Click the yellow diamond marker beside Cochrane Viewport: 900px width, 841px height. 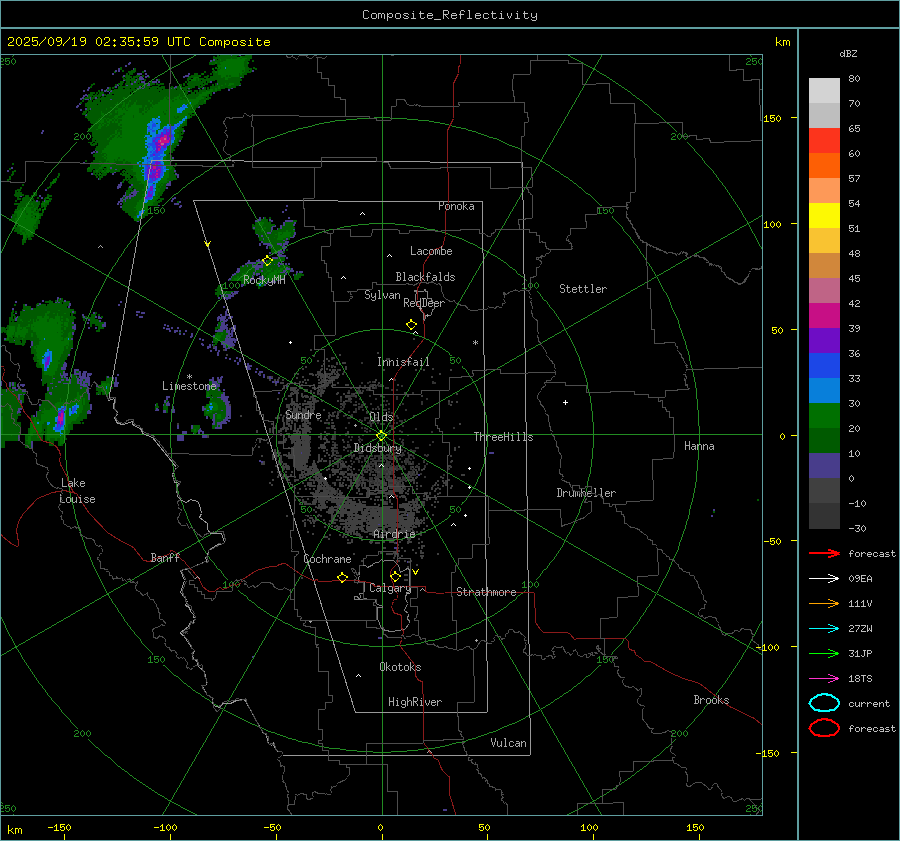(x=343, y=578)
